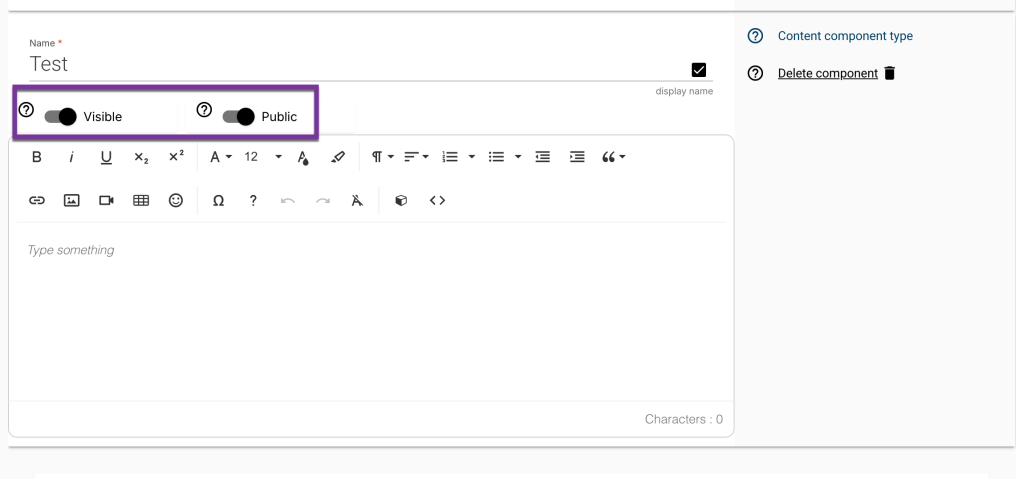Insert an image into the editor
The image size is (1023, 479).
[72, 200]
